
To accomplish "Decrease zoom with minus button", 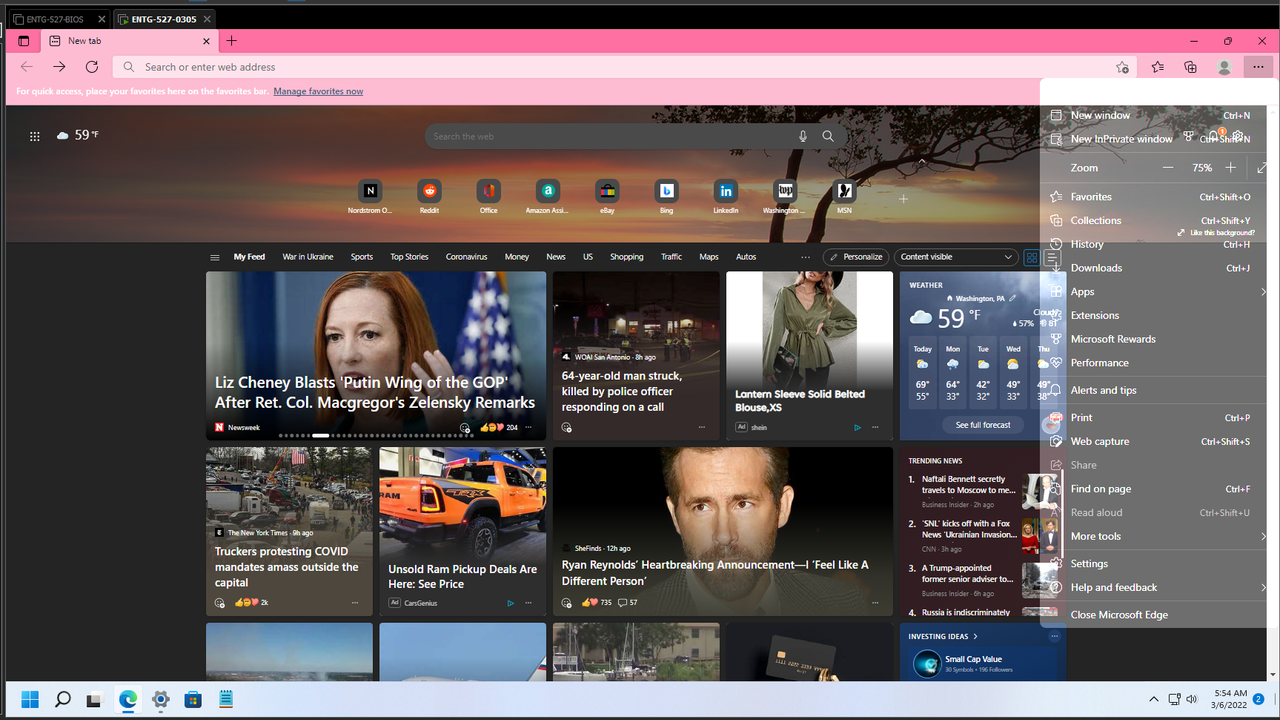I will tap(1167, 168).
